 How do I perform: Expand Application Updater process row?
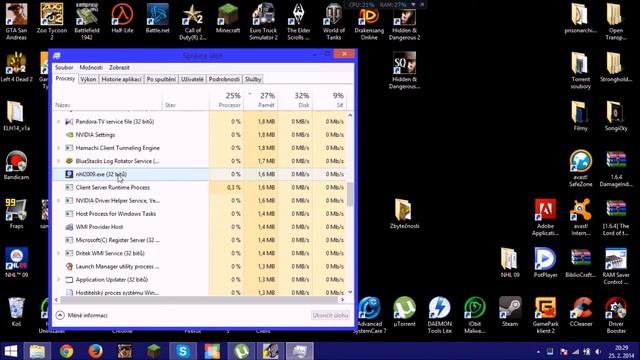point(58,280)
